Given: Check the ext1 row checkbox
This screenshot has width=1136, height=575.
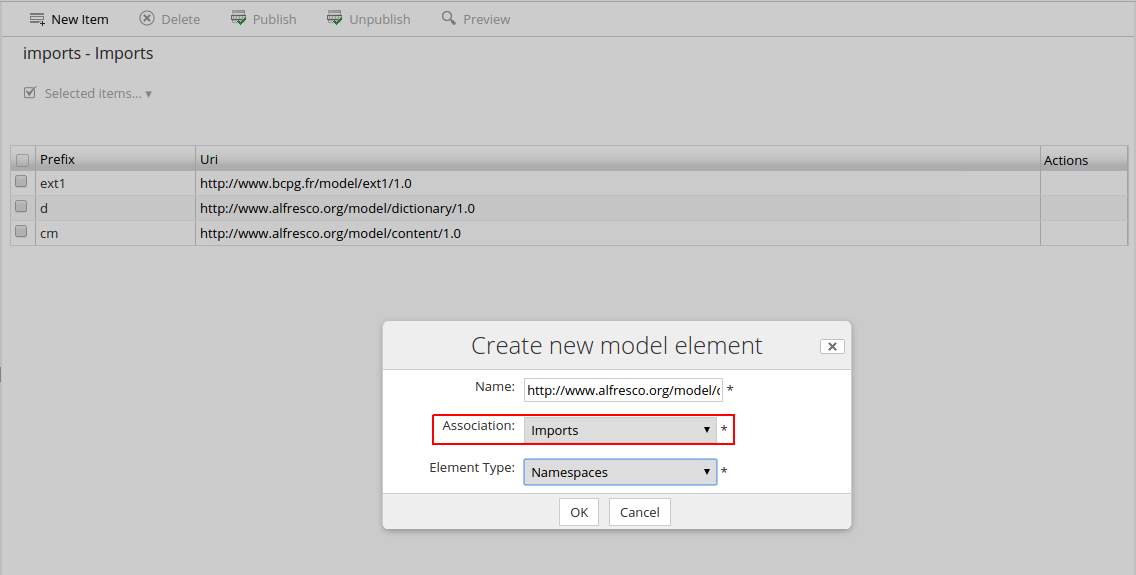Looking at the screenshot, I should pos(21,182).
